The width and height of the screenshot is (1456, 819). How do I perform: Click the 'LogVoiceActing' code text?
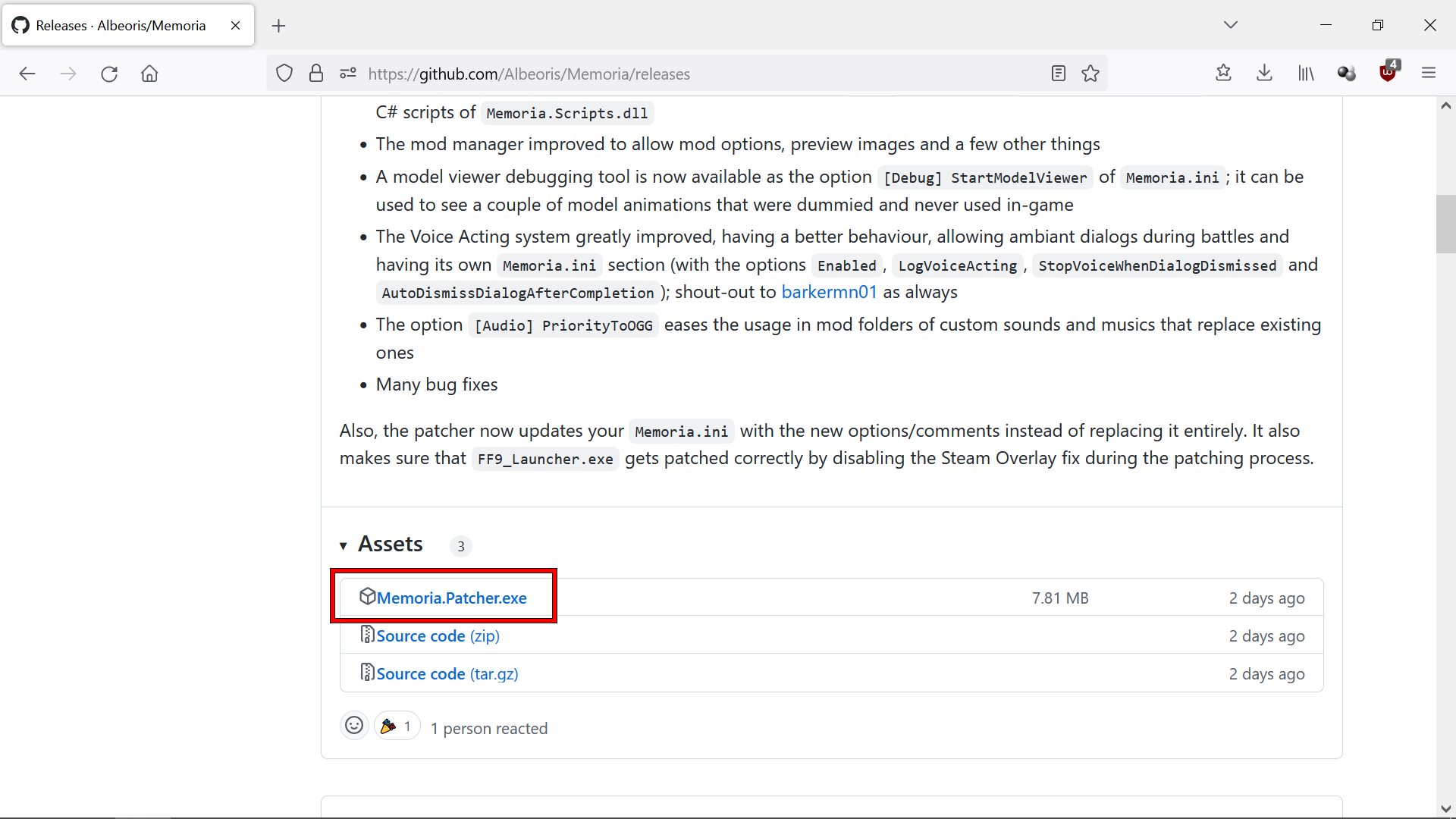(x=958, y=266)
